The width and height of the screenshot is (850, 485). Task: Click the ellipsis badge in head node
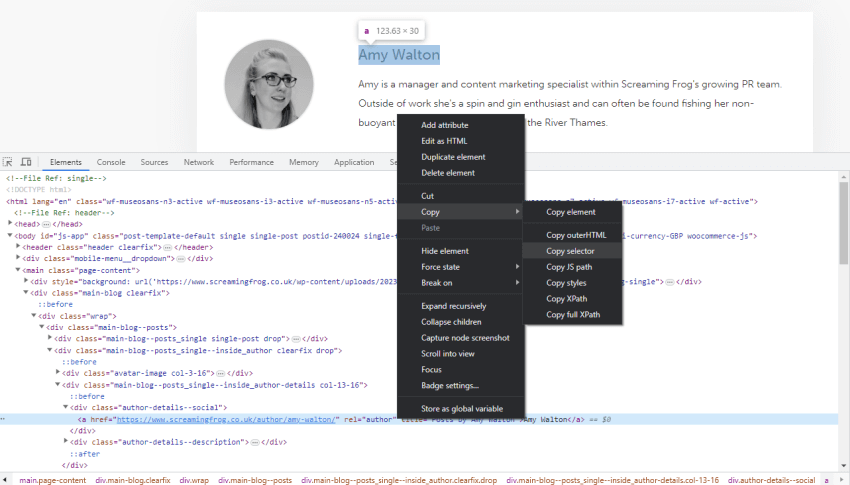click(x=46, y=224)
